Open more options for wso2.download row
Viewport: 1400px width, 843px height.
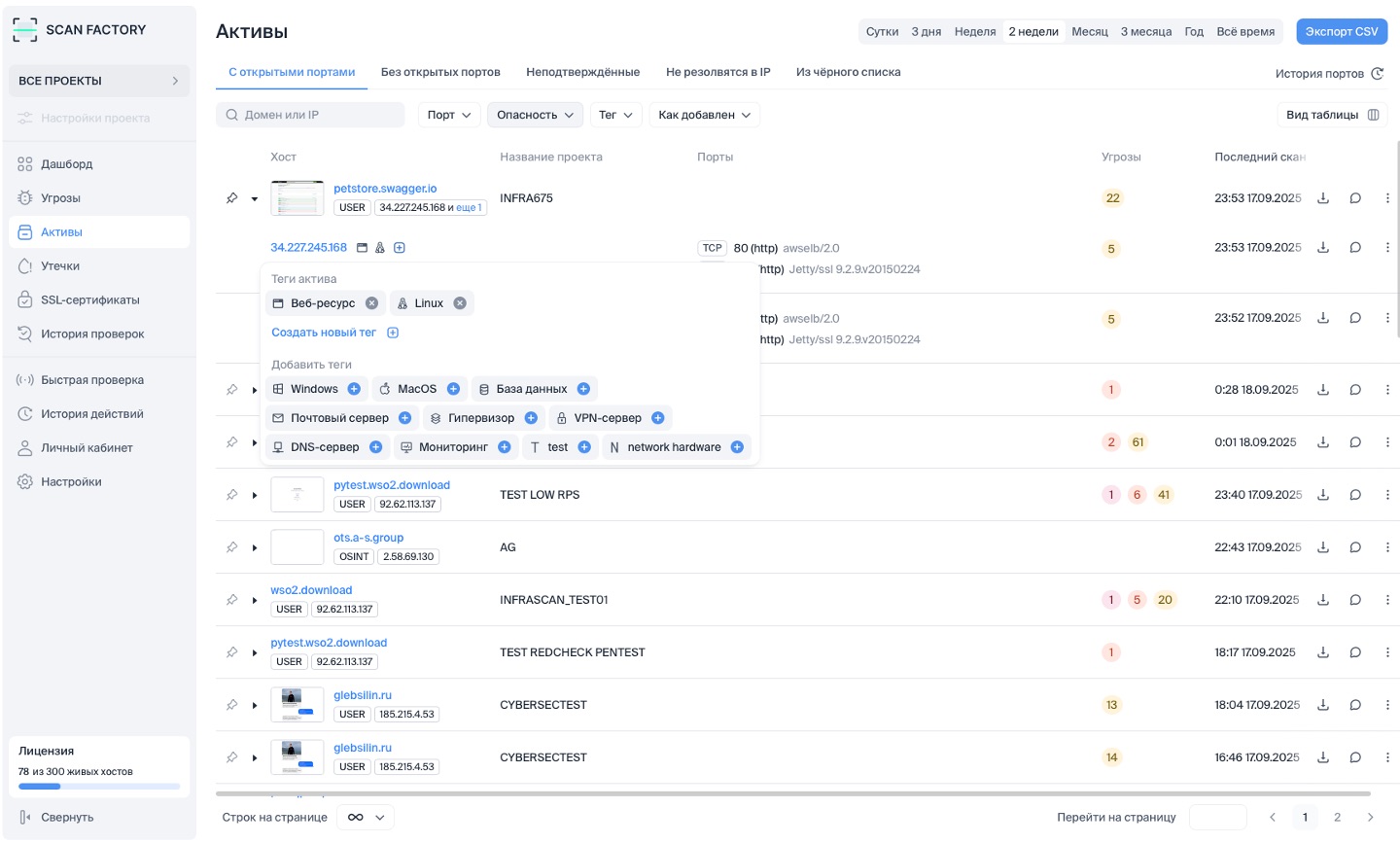point(1387,600)
